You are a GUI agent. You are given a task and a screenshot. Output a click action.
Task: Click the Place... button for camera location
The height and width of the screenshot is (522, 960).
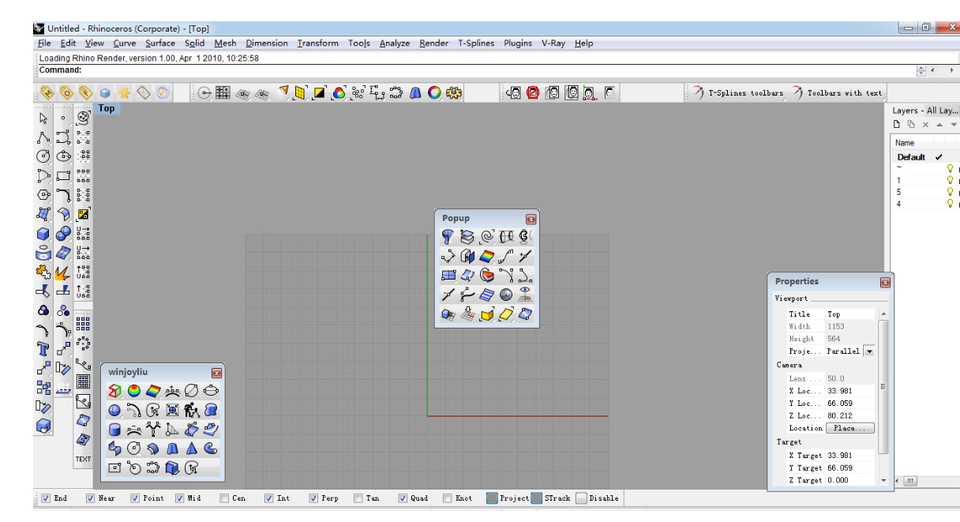(849, 428)
